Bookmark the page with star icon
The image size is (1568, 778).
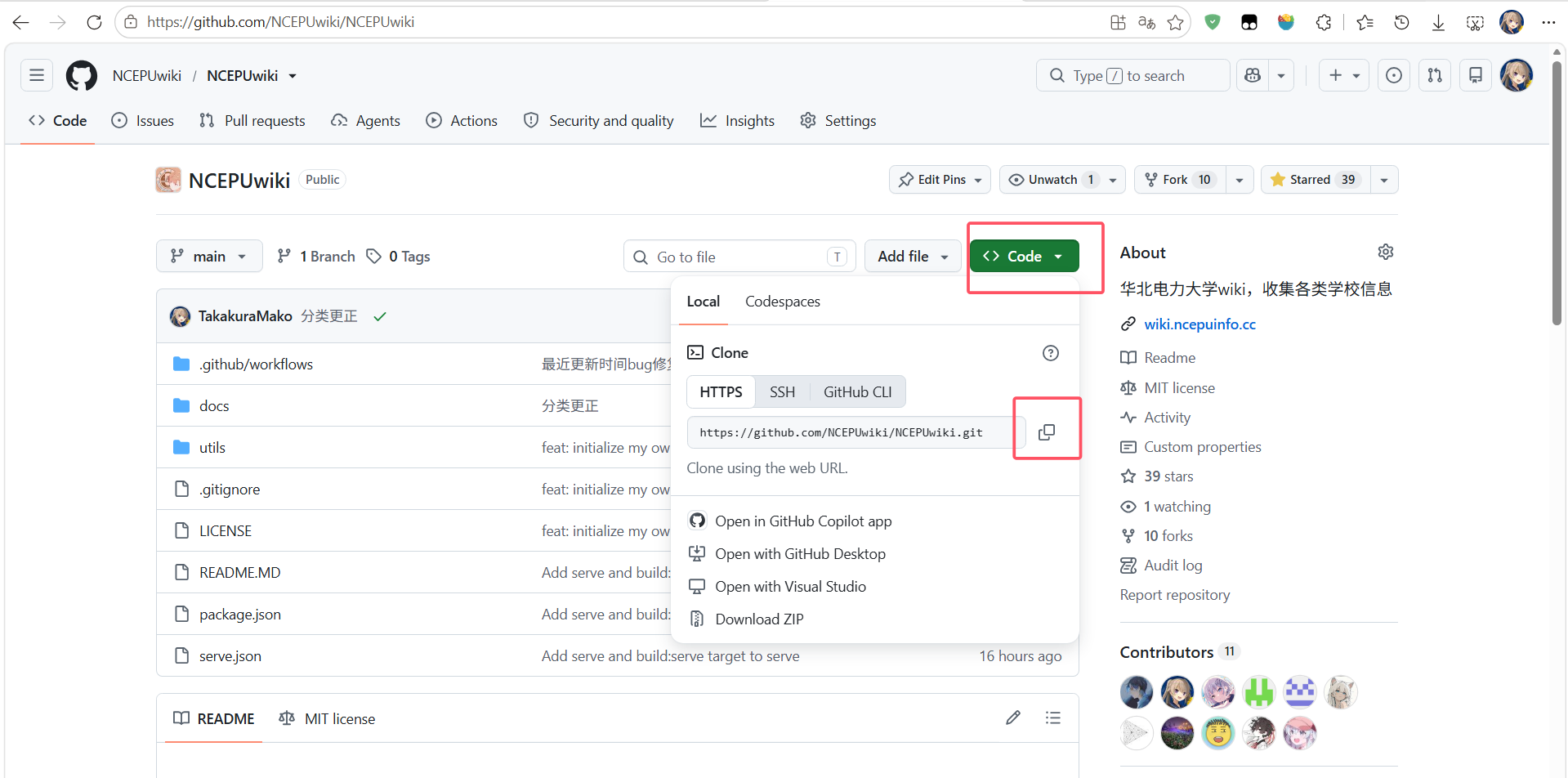coord(1176,22)
